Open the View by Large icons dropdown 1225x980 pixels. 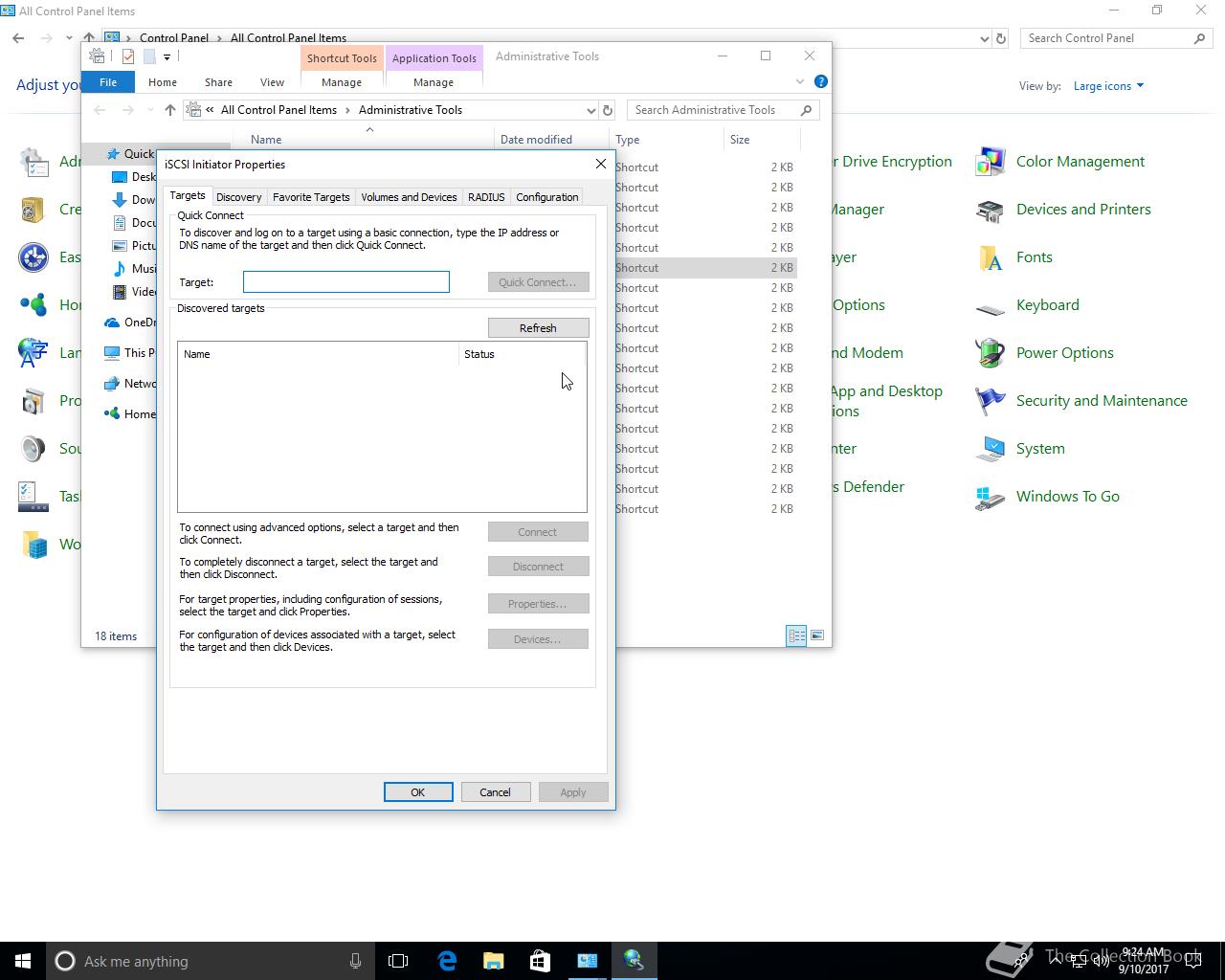(x=1108, y=86)
